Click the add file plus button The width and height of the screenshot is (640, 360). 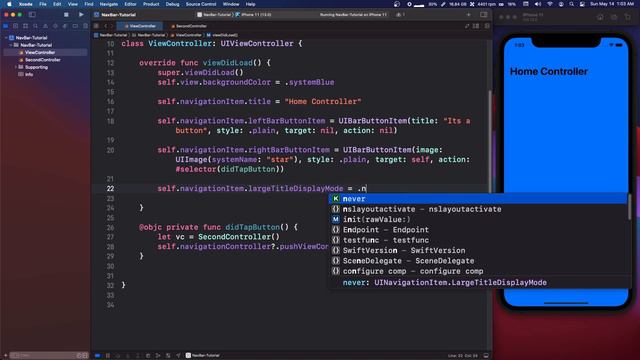(5, 355)
